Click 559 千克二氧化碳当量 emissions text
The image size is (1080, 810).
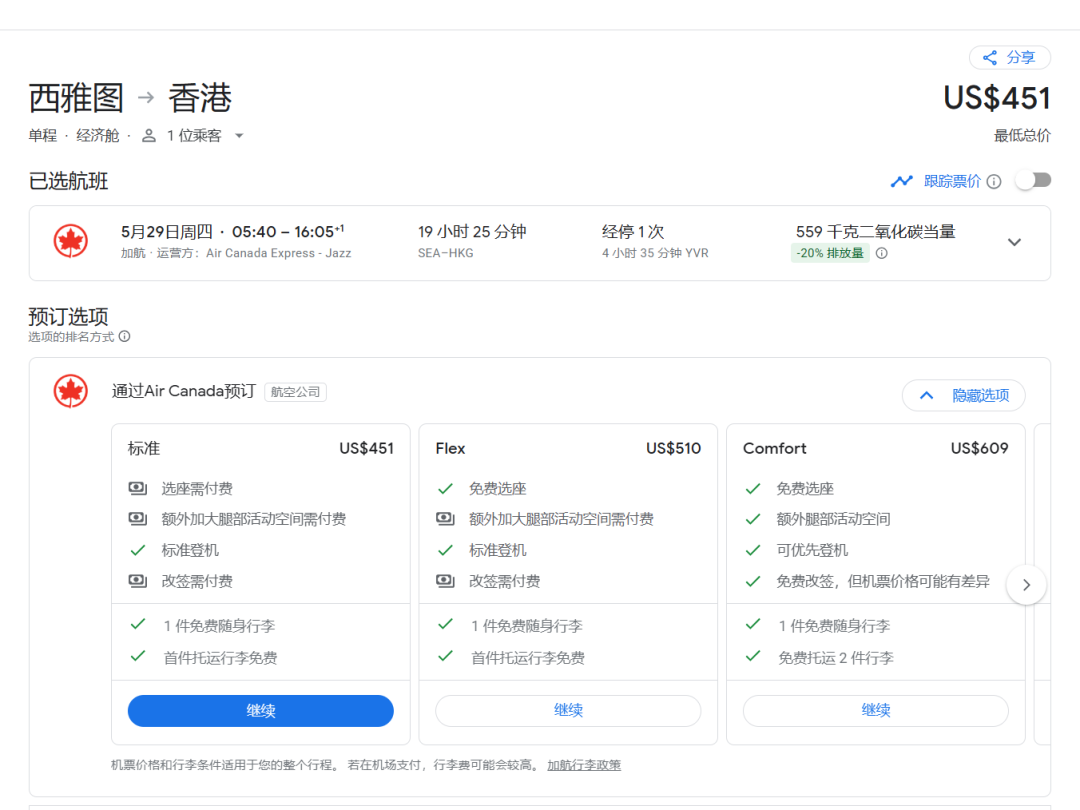[x=875, y=231]
